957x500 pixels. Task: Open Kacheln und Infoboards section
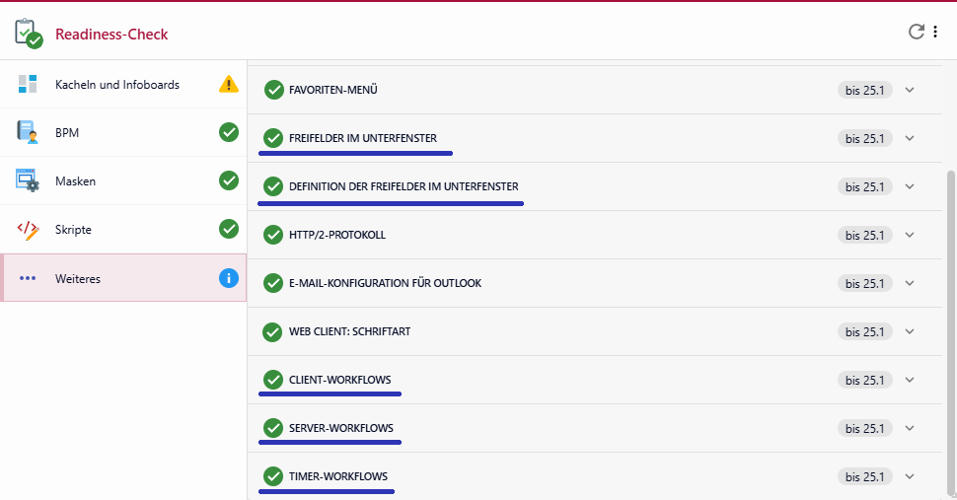click(x=117, y=85)
